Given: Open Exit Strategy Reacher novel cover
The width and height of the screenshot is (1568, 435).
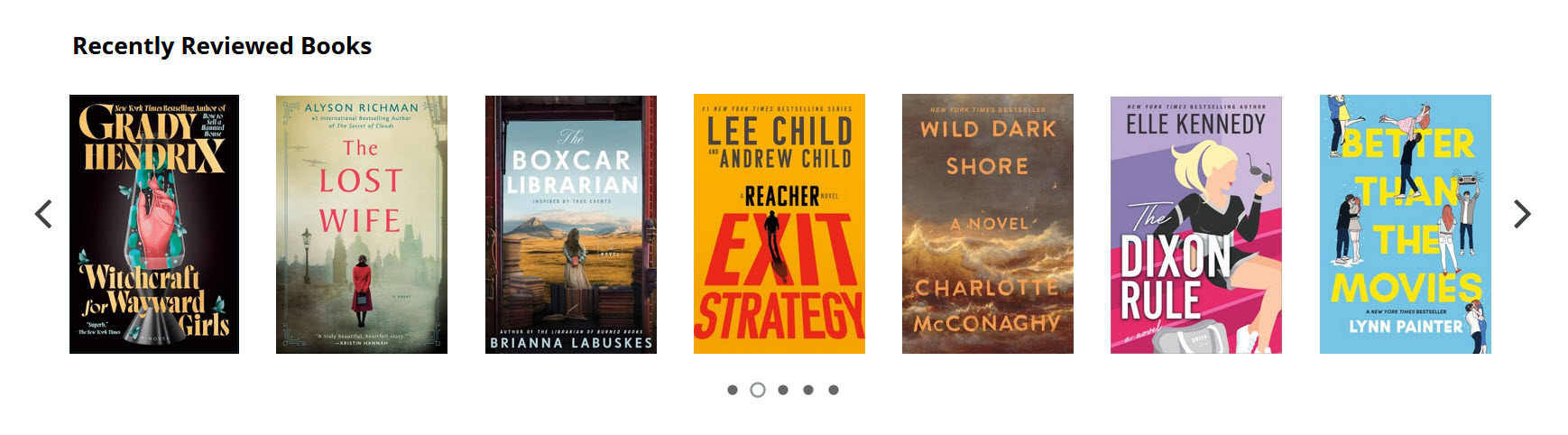Looking at the screenshot, I should click(779, 224).
